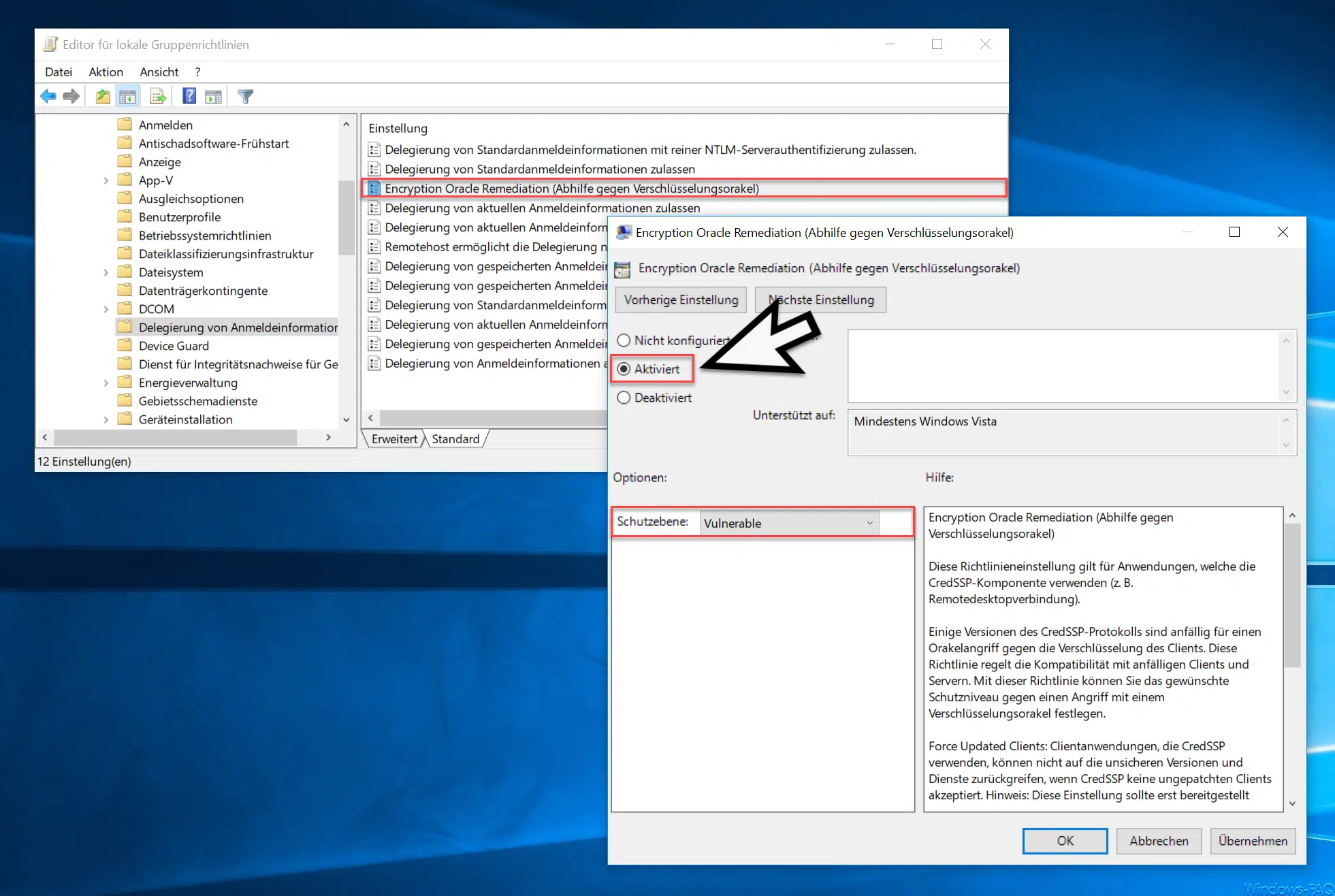
Task: Click the up one level folder icon
Action: [102, 96]
